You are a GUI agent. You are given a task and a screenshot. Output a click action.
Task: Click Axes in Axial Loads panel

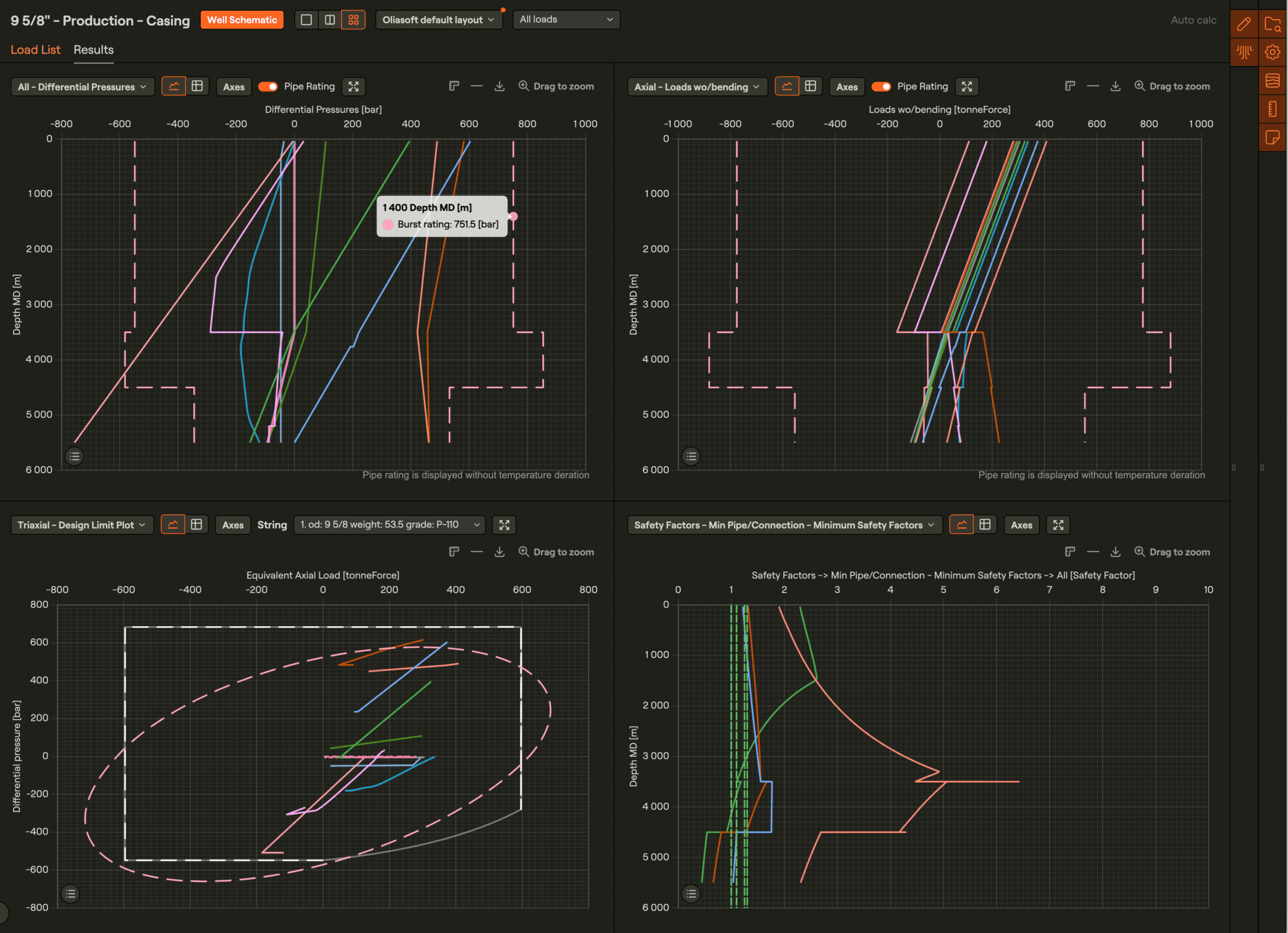[x=847, y=86]
